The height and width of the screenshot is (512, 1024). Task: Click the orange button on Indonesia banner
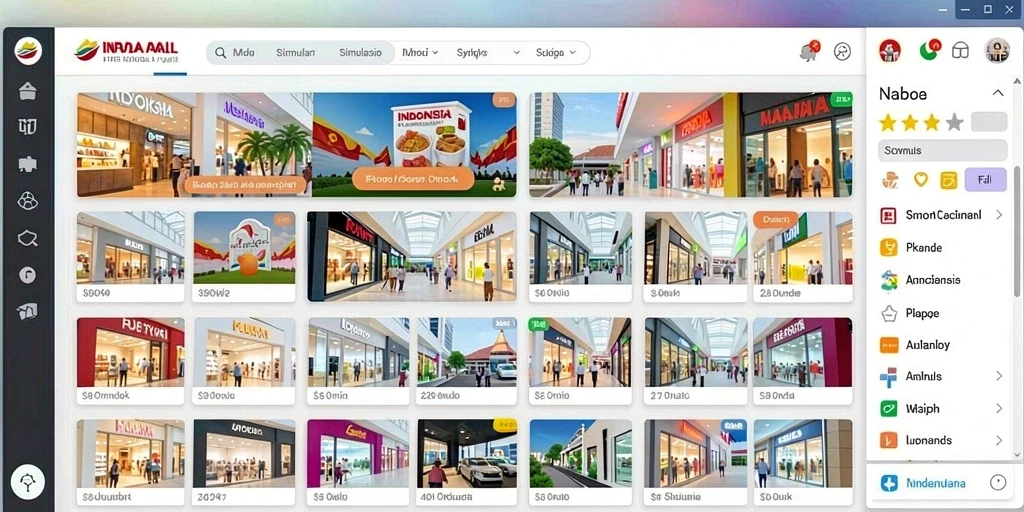coord(412,178)
